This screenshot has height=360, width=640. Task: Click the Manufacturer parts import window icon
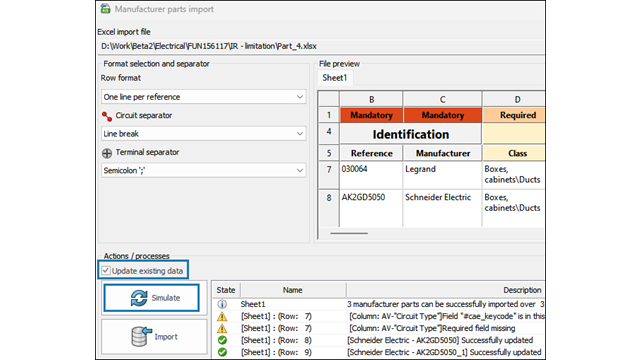(x=105, y=8)
